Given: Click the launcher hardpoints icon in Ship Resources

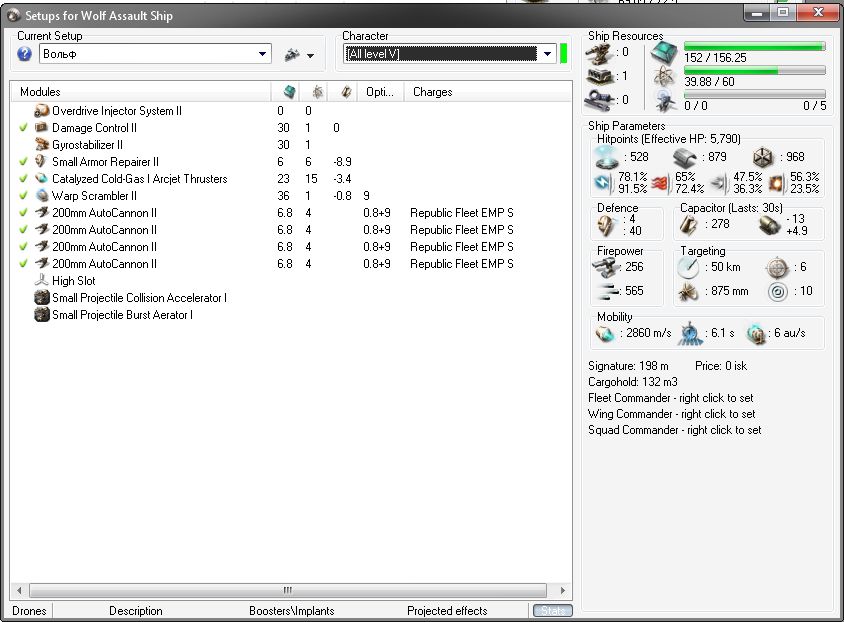Looking at the screenshot, I should pos(599,76).
